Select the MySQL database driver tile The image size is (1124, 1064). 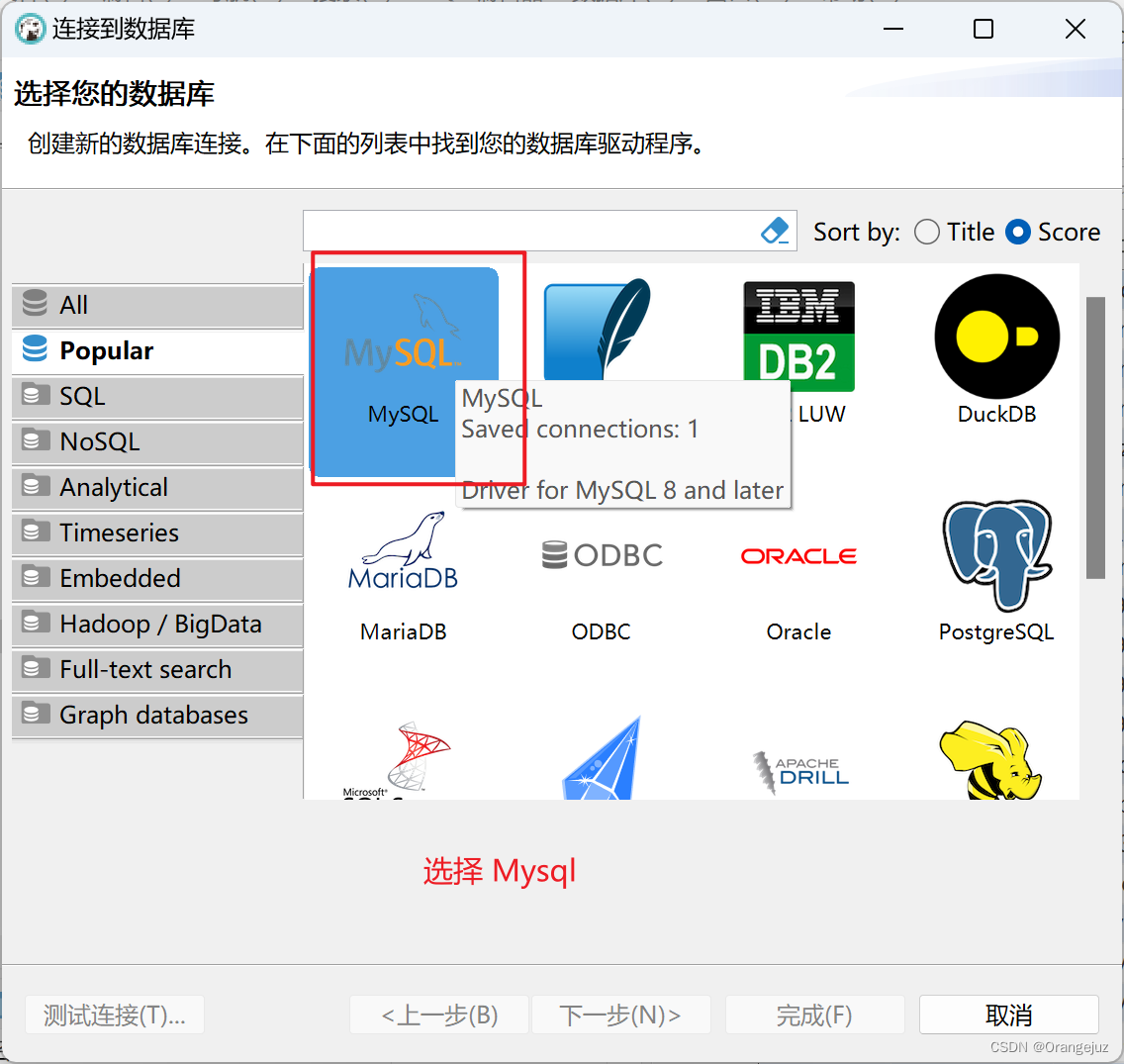click(404, 371)
